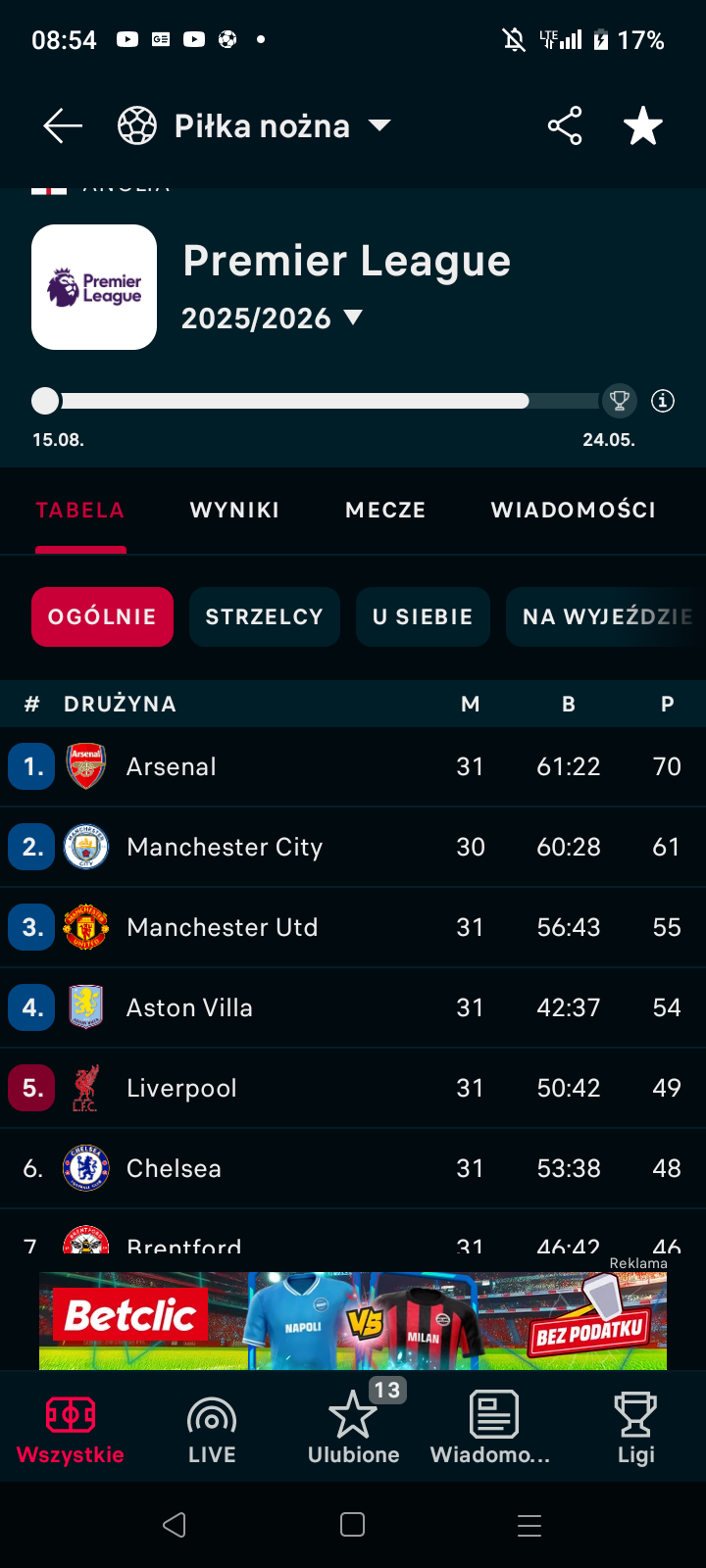Go to the WIADOMOŚCI tab
This screenshot has width=706, height=1568.
[574, 510]
